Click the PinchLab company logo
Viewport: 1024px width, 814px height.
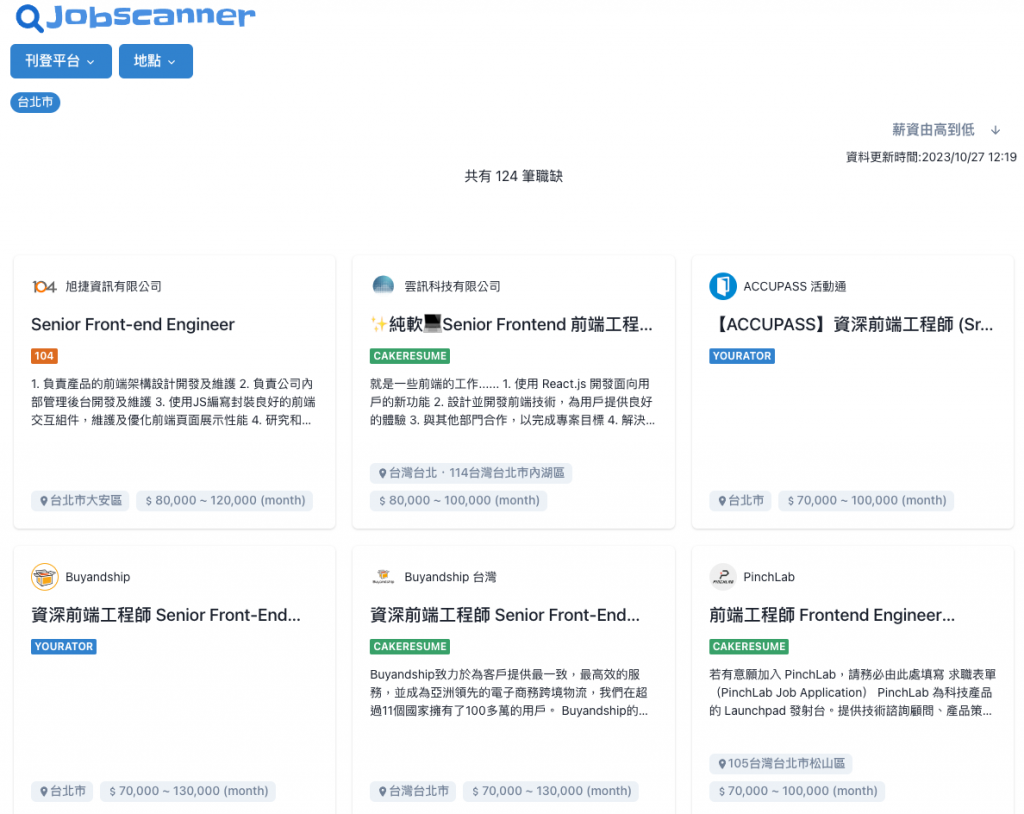[723, 577]
